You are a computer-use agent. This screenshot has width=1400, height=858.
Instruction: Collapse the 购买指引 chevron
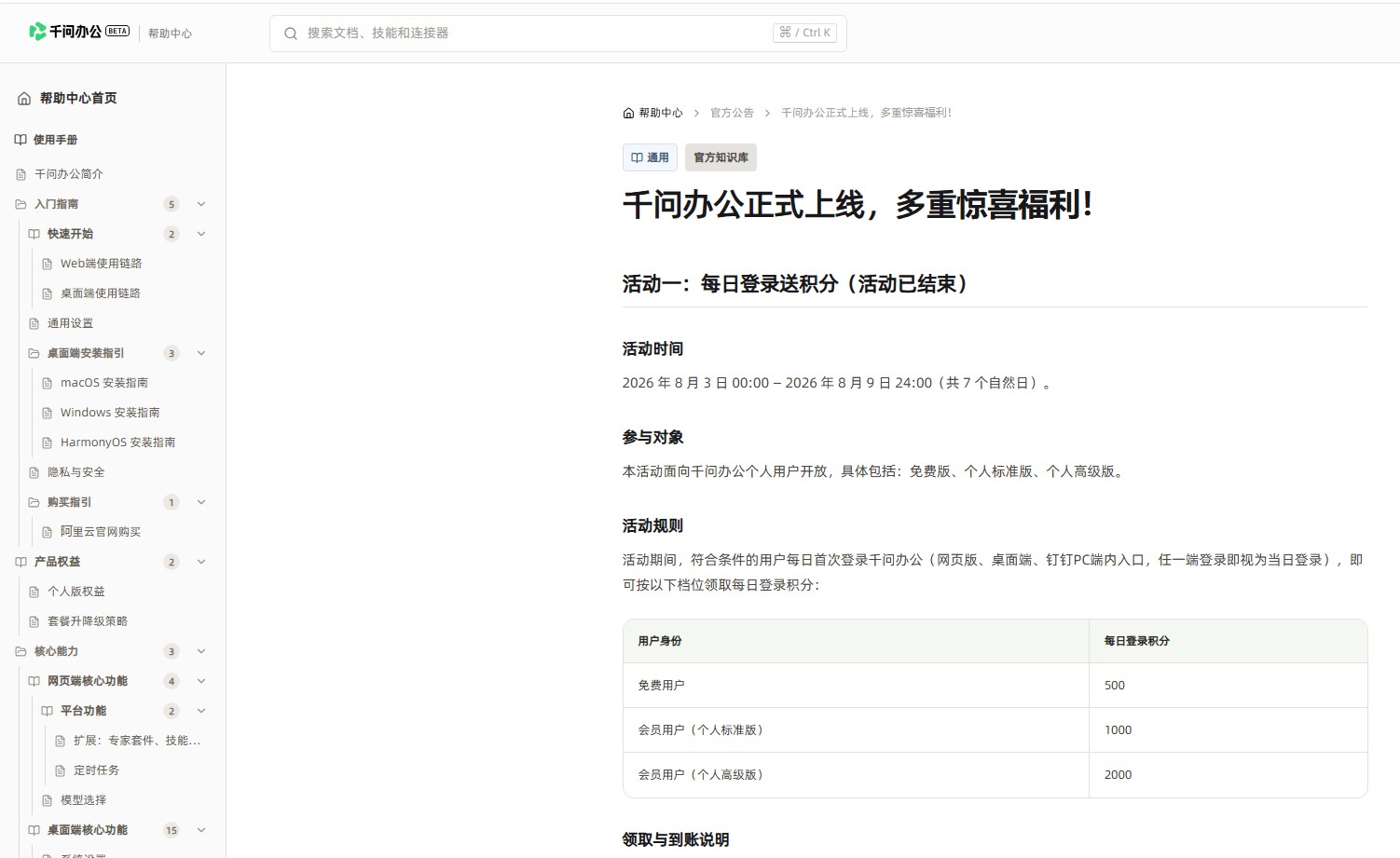[x=201, y=502]
